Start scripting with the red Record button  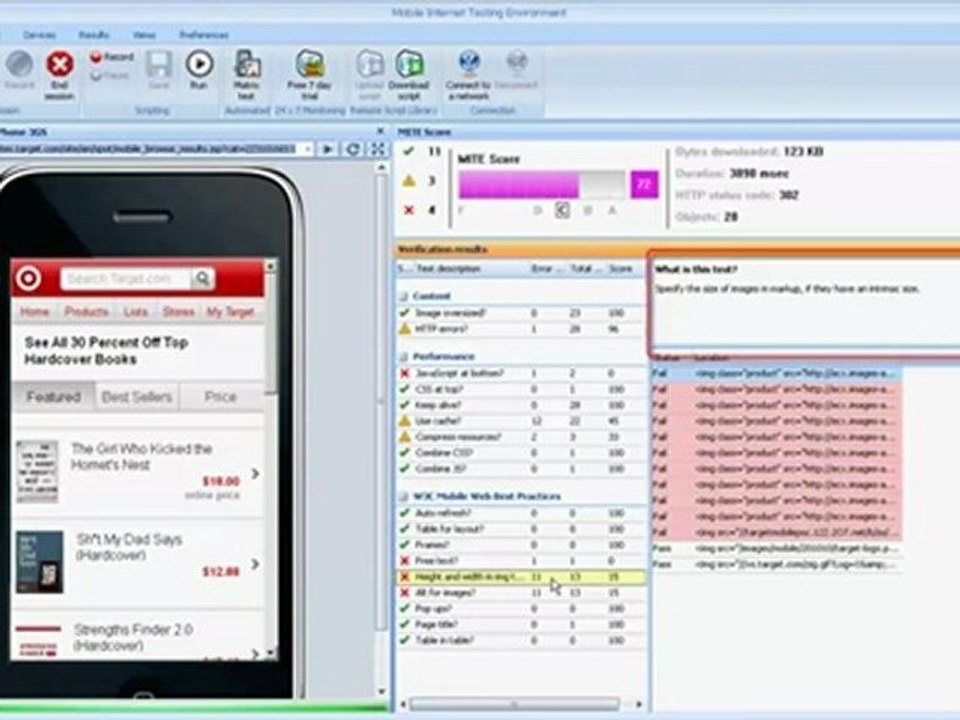(x=111, y=58)
